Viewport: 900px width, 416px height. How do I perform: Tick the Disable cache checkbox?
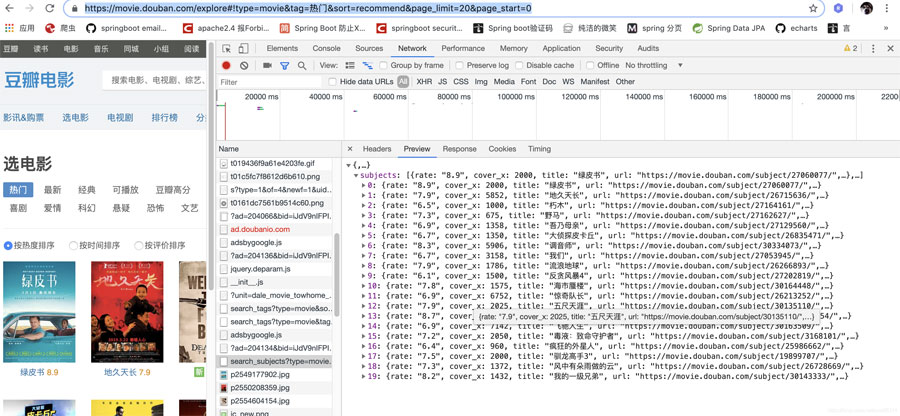click(519, 65)
